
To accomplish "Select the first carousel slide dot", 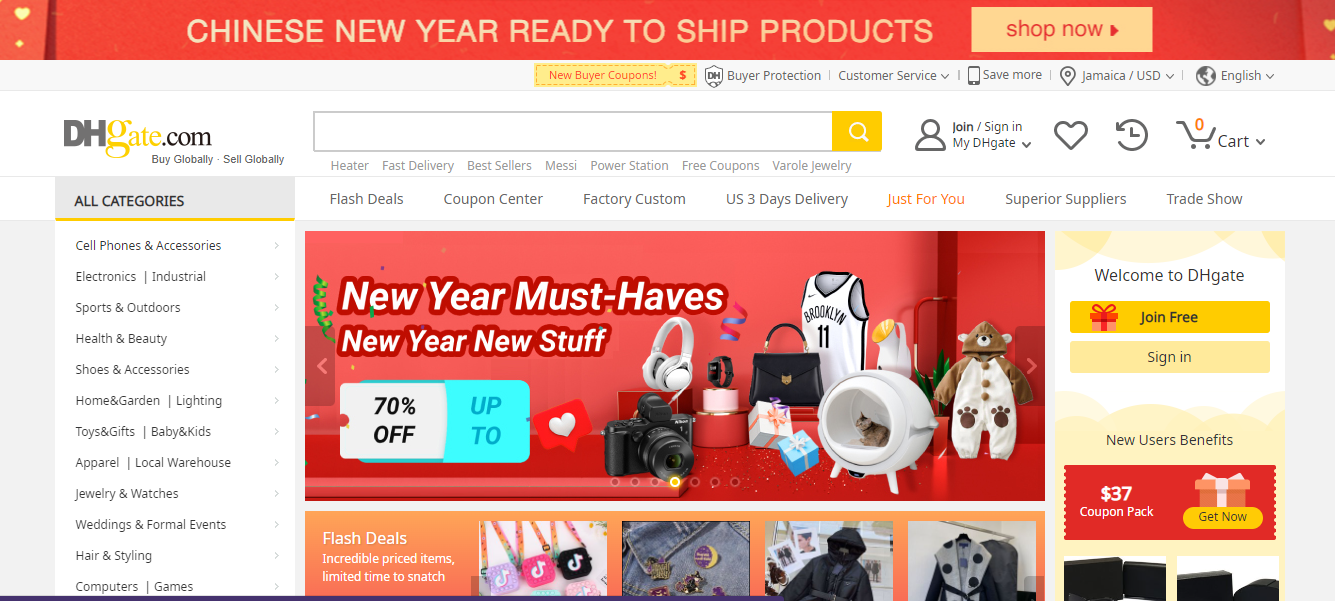I will (615, 482).
